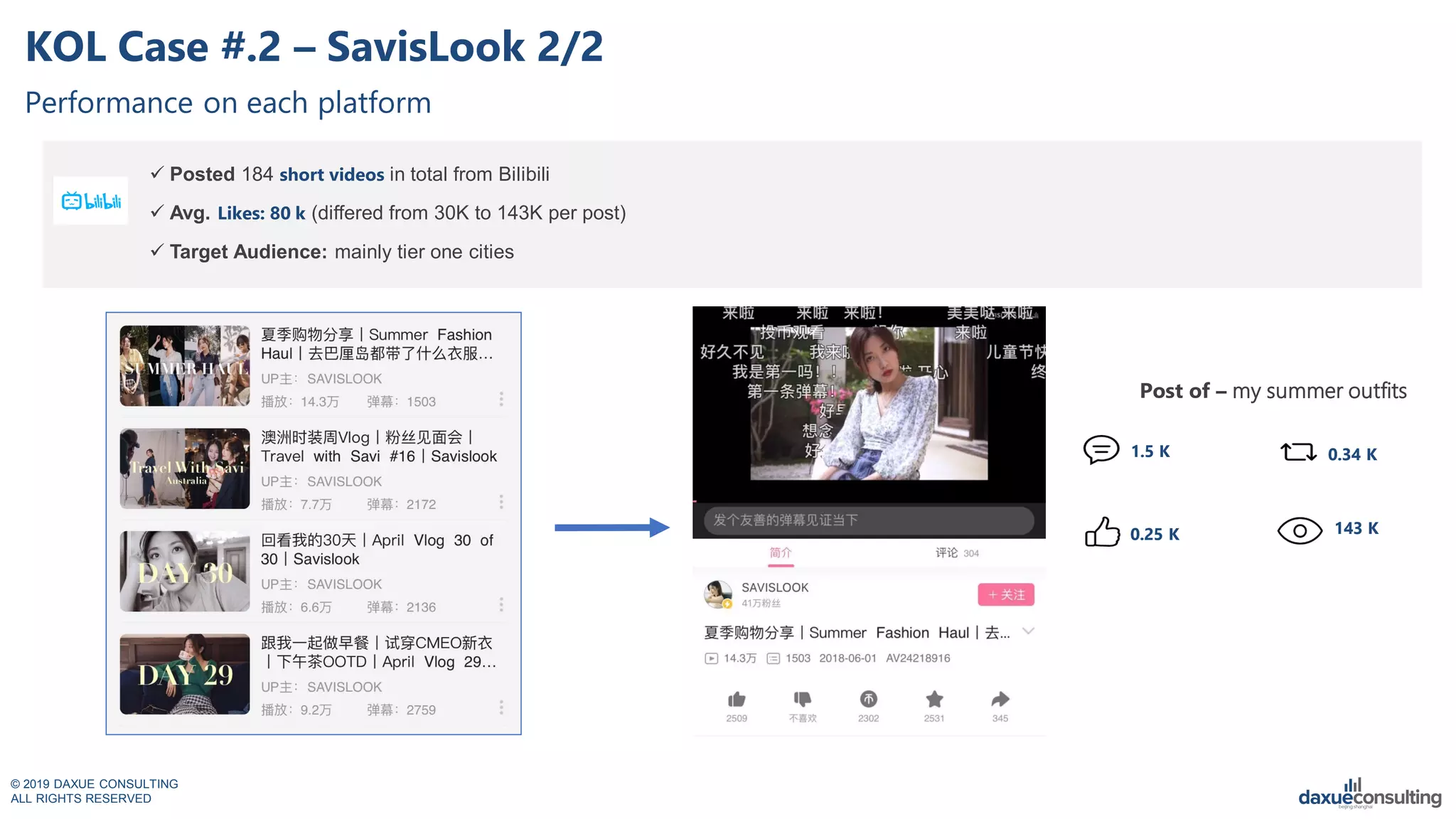Viewport: 1456px width, 819px height.
Task: Click the 'Post of – my summer outfits' heading
Action: [x=1273, y=391]
